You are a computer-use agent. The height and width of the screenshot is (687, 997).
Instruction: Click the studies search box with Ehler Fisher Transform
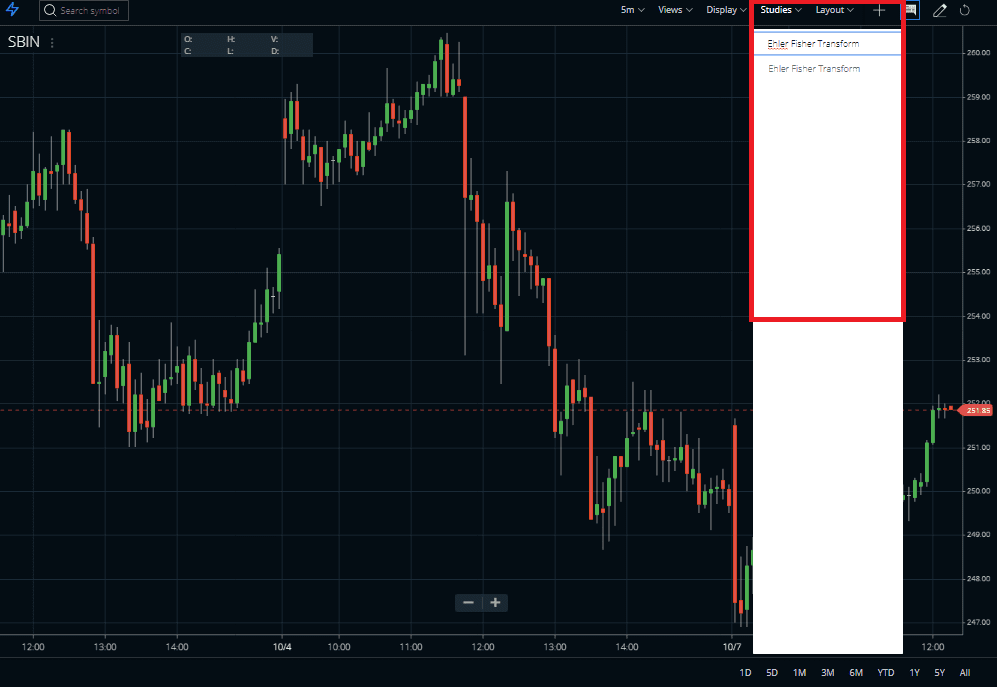[827, 43]
